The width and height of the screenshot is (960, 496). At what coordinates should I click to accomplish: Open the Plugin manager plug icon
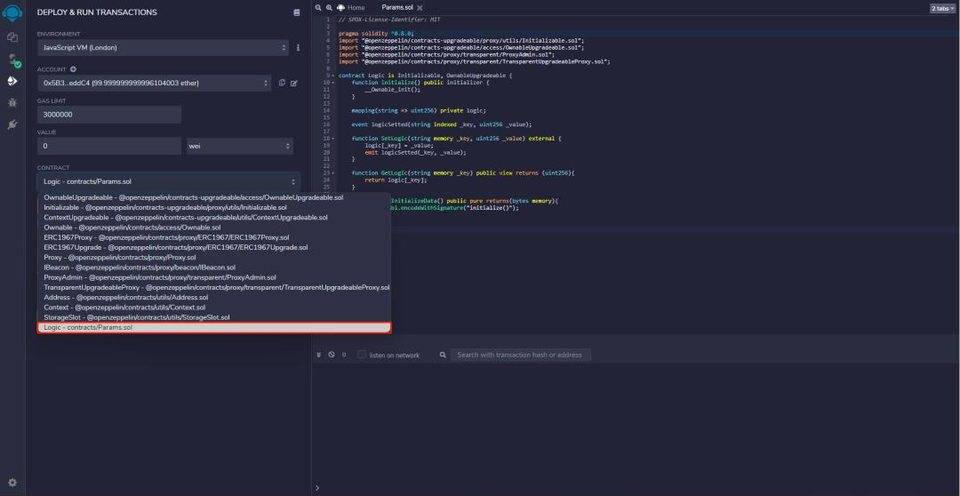[12, 124]
